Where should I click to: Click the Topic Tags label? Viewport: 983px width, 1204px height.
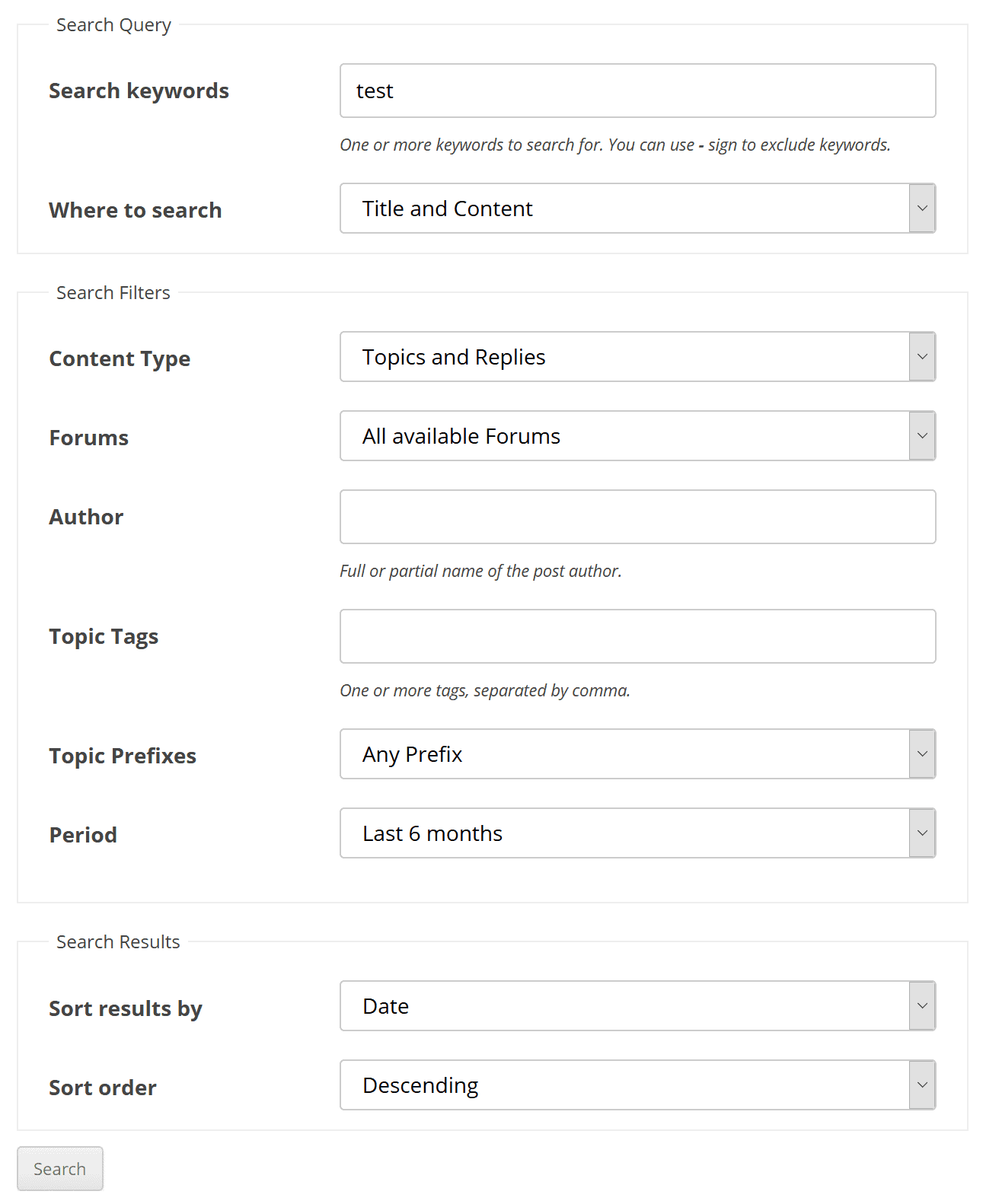(x=104, y=637)
